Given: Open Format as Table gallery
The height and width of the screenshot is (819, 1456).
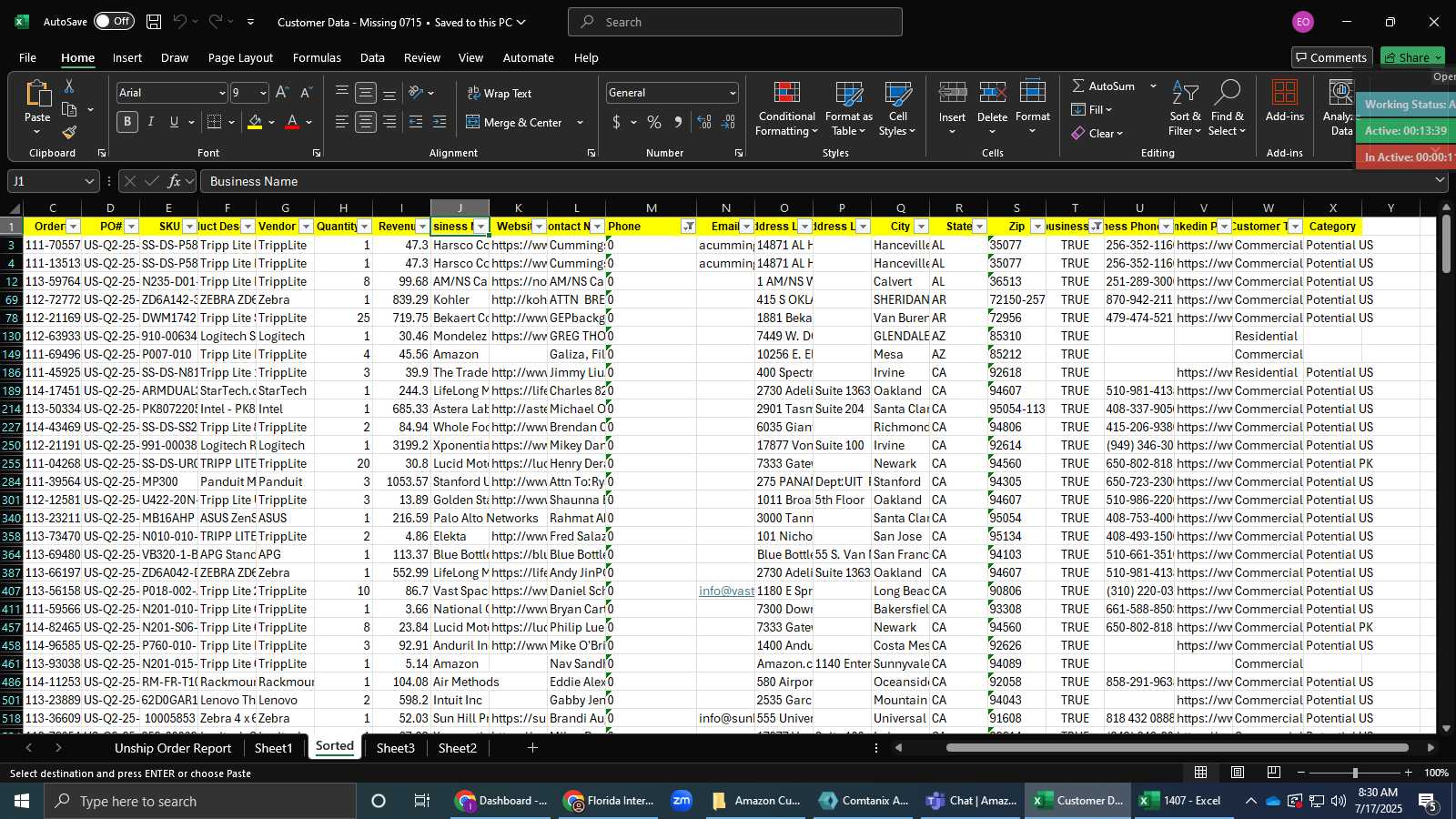Looking at the screenshot, I should point(849,109).
